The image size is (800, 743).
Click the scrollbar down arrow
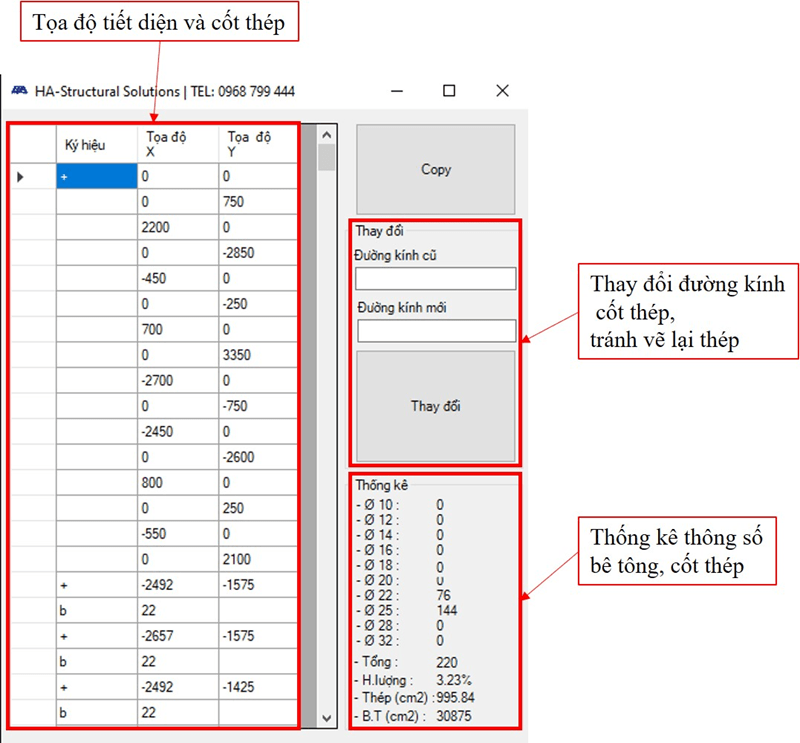click(328, 719)
